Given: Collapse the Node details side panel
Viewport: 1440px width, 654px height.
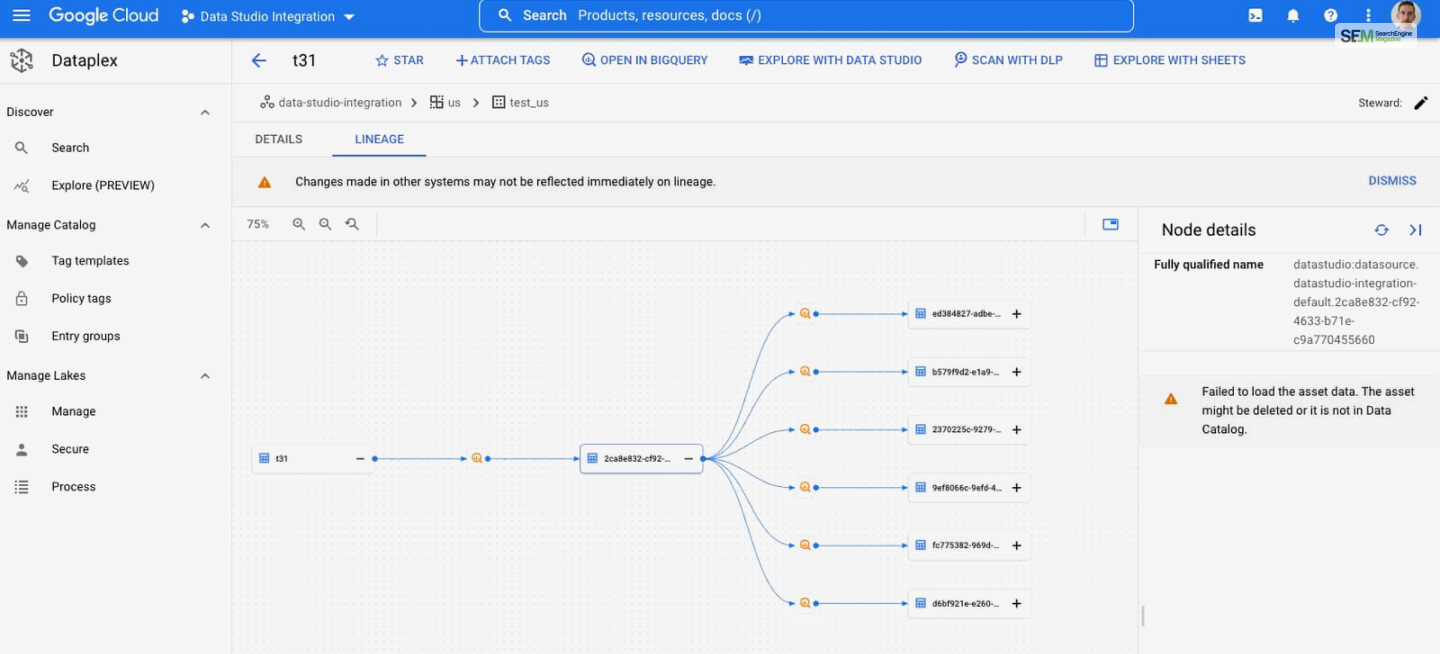Looking at the screenshot, I should pyautogui.click(x=1415, y=230).
